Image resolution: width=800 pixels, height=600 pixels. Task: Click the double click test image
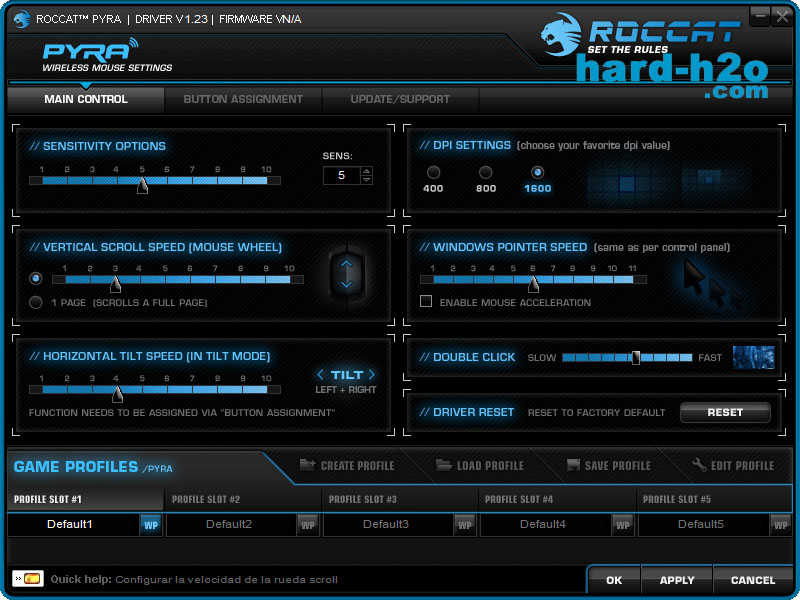[x=754, y=357]
